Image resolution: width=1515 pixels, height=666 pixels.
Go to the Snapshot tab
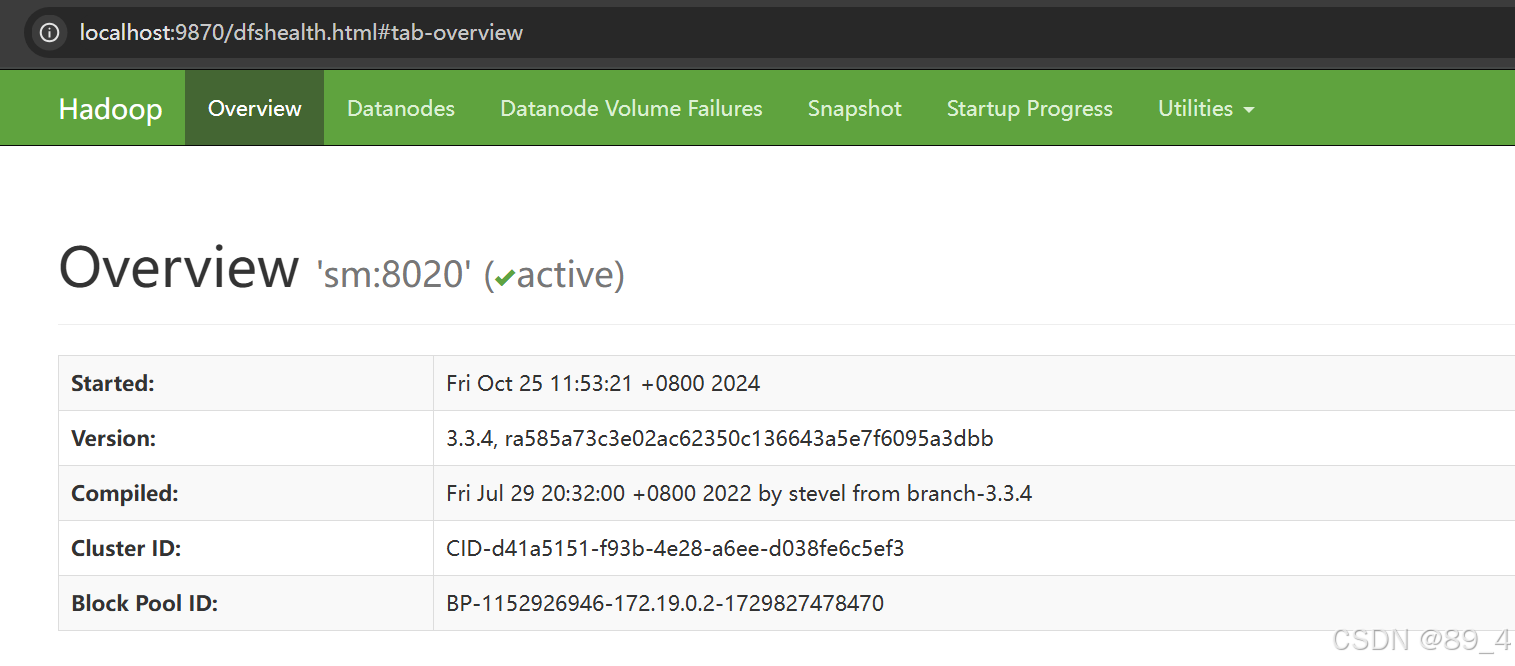click(855, 108)
